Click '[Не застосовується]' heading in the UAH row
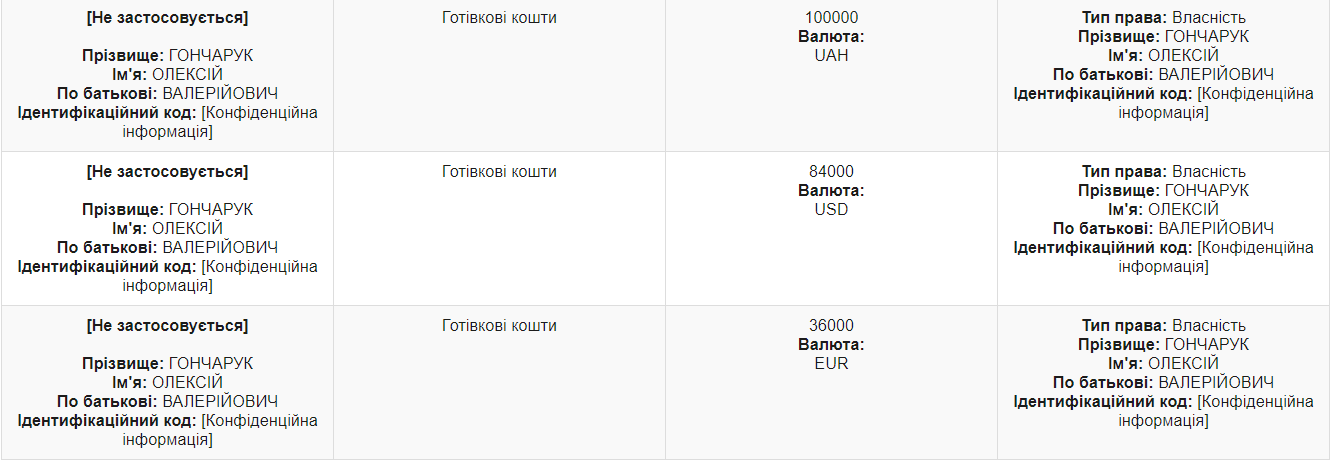The image size is (1335, 463). (167, 18)
